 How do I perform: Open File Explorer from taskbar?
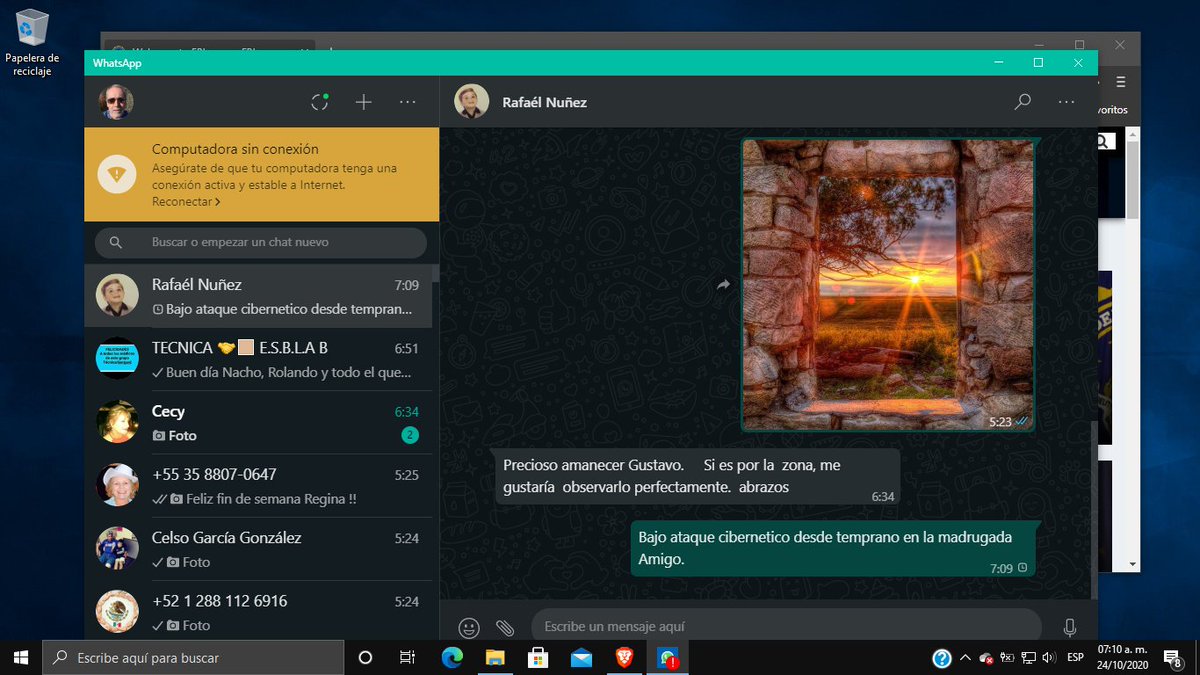click(495, 657)
